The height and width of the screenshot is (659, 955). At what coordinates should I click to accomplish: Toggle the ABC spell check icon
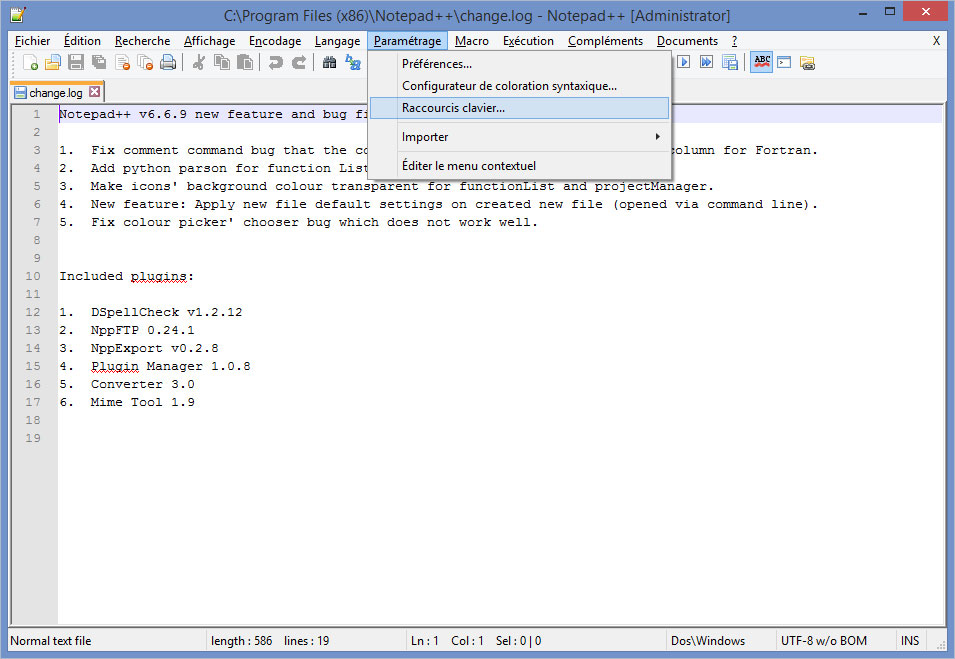click(761, 62)
